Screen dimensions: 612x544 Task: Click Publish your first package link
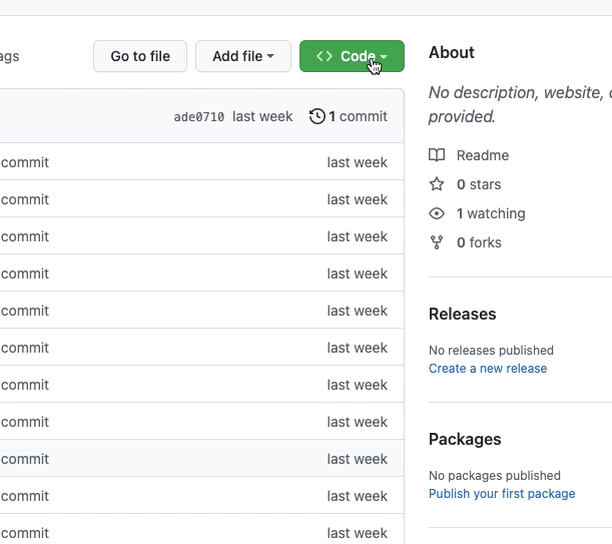(x=502, y=493)
